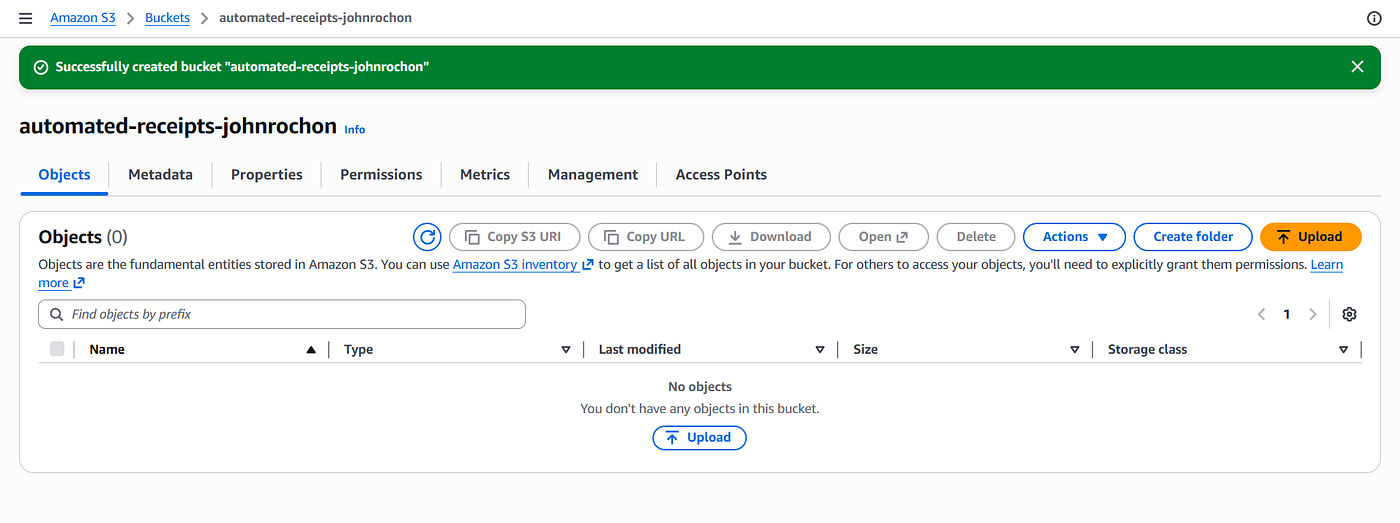Sort by Type column arrow

pos(566,350)
